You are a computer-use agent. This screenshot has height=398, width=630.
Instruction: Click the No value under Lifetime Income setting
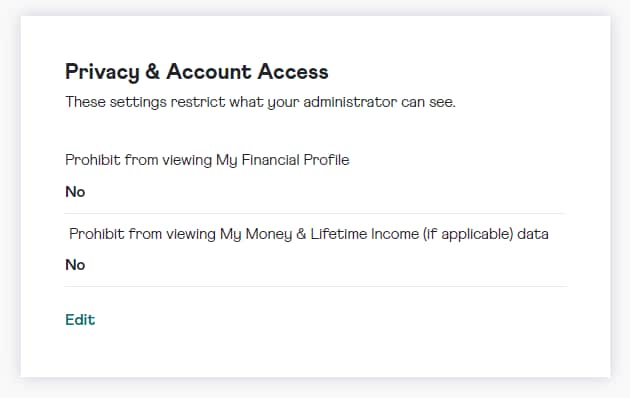pyautogui.click(x=75, y=265)
